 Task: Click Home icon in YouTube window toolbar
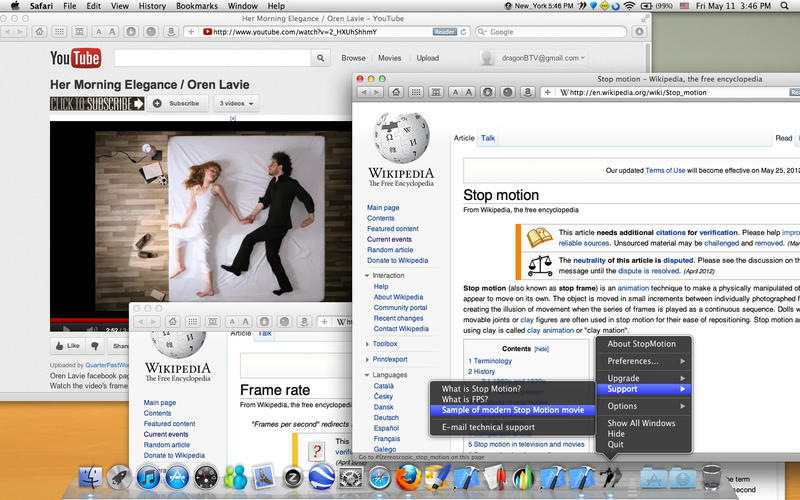pos(39,32)
